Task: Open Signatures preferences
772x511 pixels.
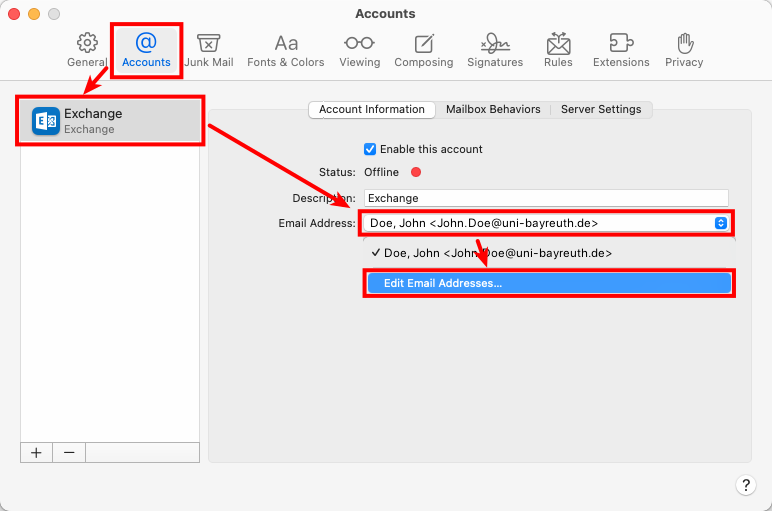Action: (495, 50)
